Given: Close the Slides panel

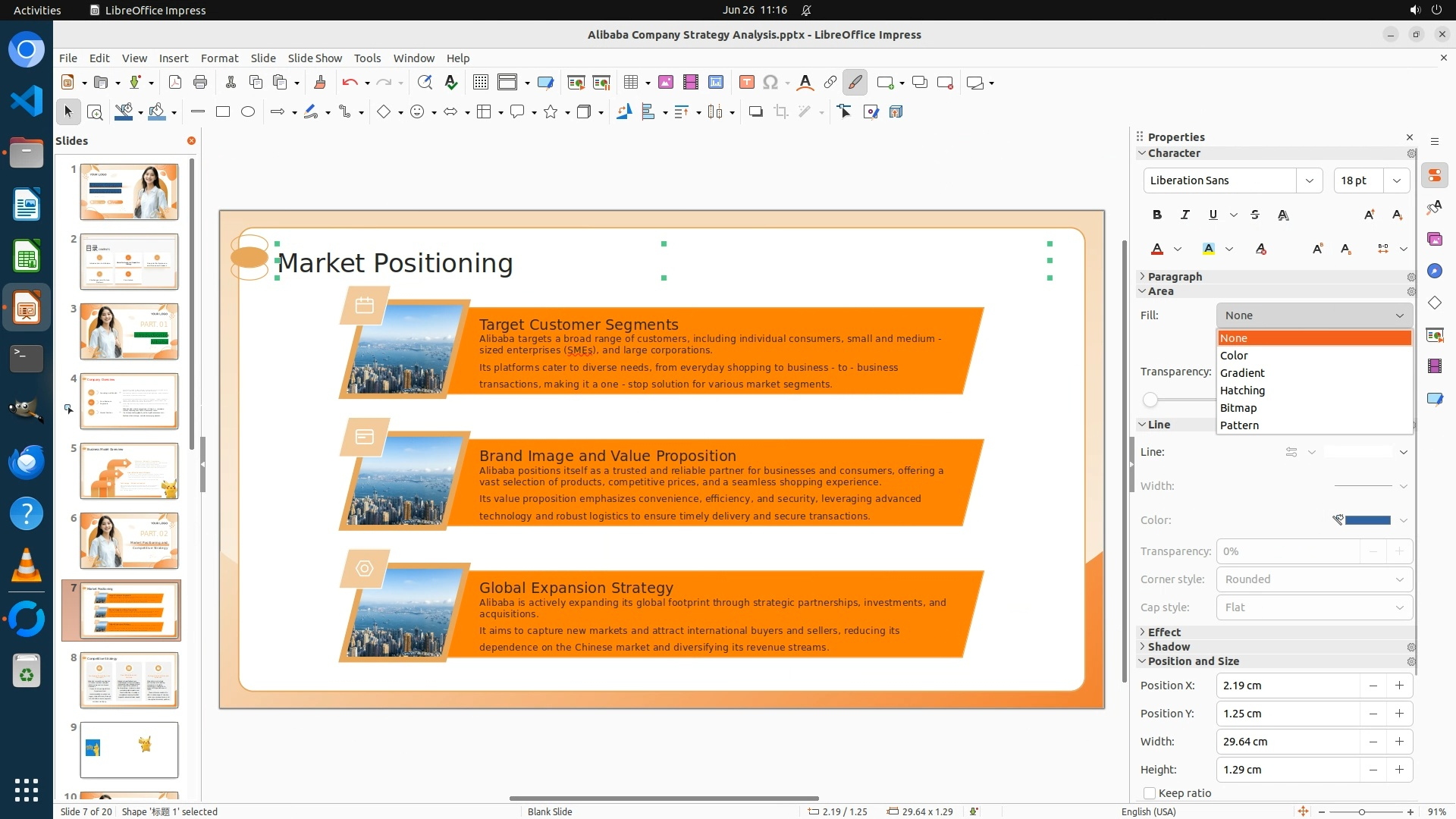Looking at the screenshot, I should pyautogui.click(x=191, y=141).
